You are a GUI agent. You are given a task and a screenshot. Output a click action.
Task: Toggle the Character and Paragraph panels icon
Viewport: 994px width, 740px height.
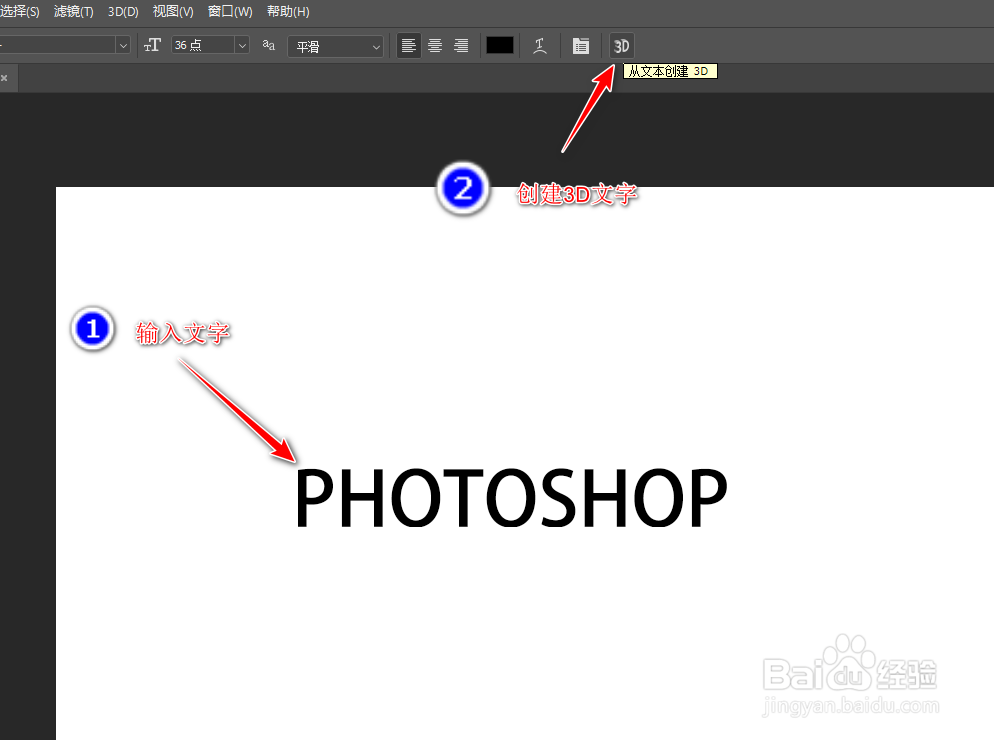pyautogui.click(x=581, y=45)
